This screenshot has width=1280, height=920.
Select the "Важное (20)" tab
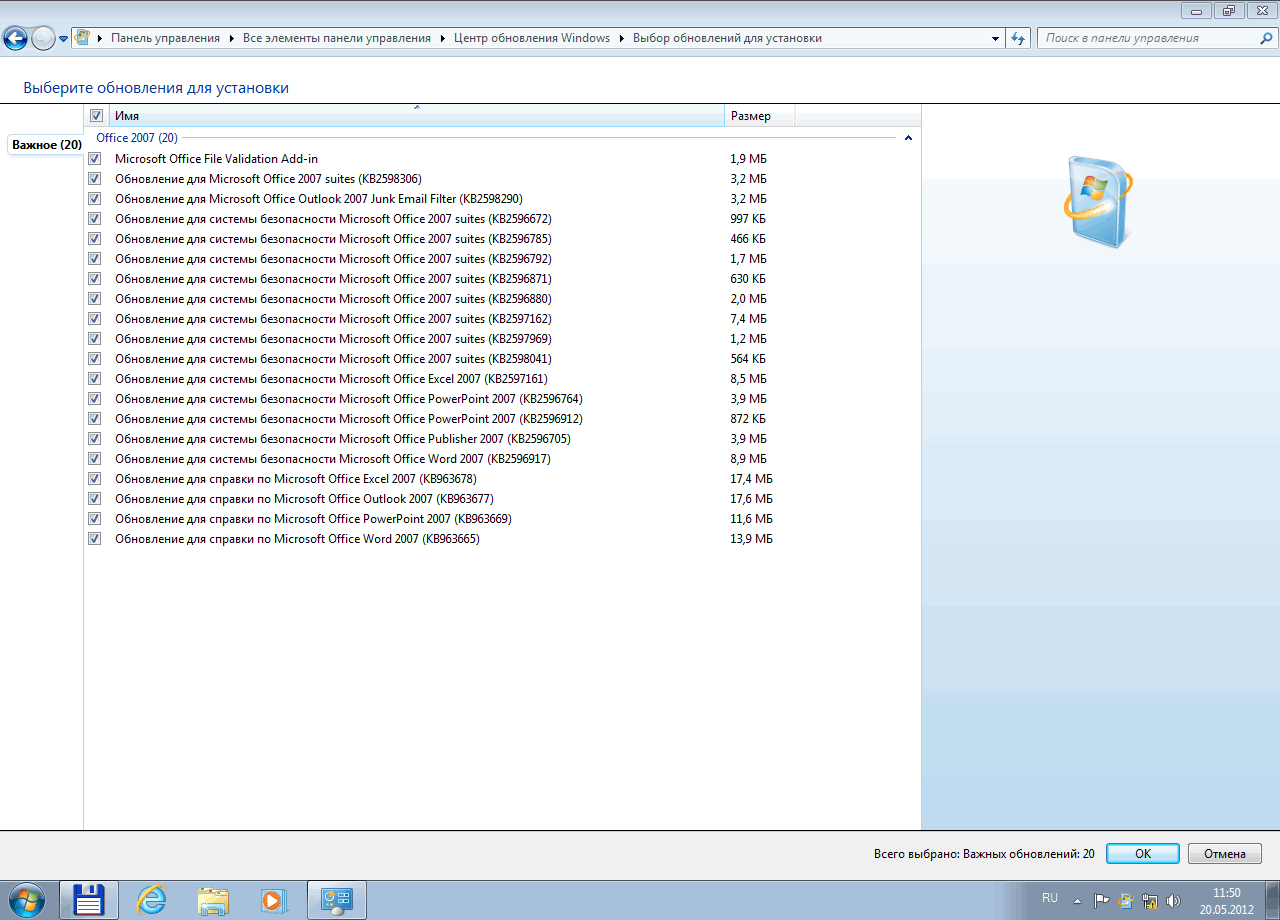(46, 145)
